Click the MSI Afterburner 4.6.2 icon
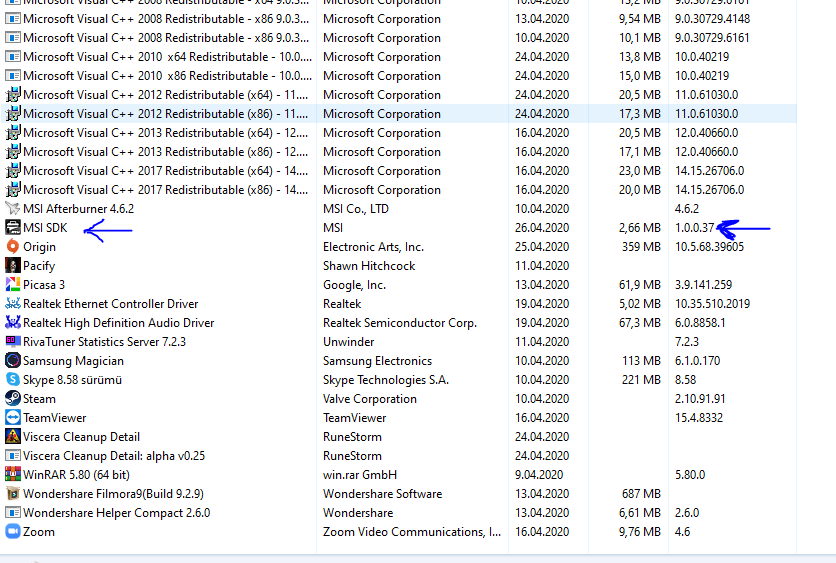 click(x=13, y=208)
